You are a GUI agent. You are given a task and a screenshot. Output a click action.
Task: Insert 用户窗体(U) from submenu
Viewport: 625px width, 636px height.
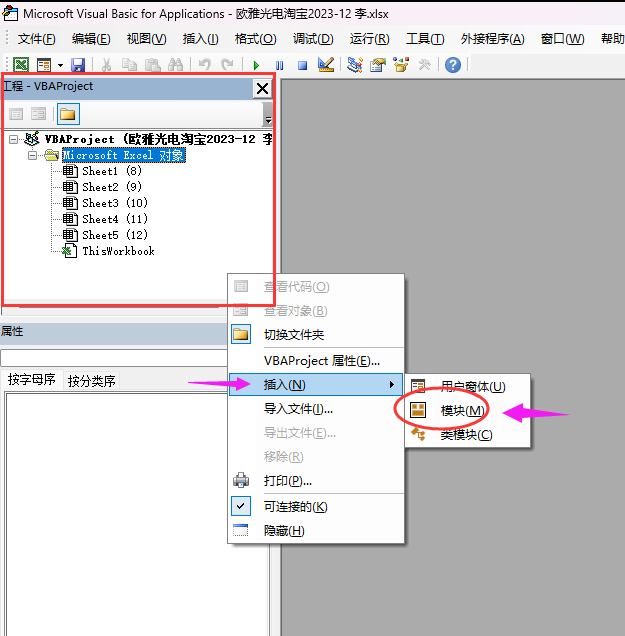coord(467,387)
